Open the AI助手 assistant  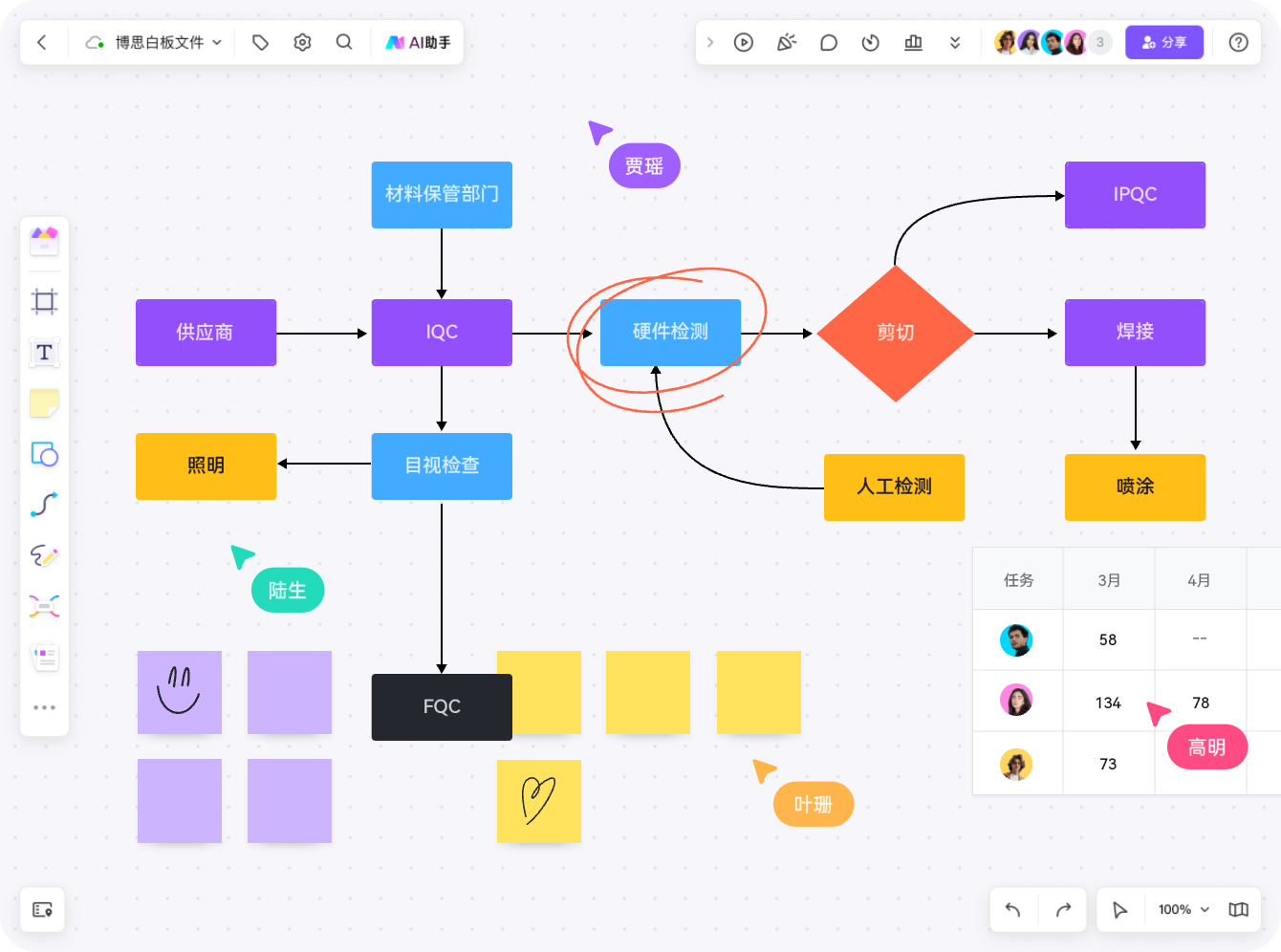tap(418, 42)
